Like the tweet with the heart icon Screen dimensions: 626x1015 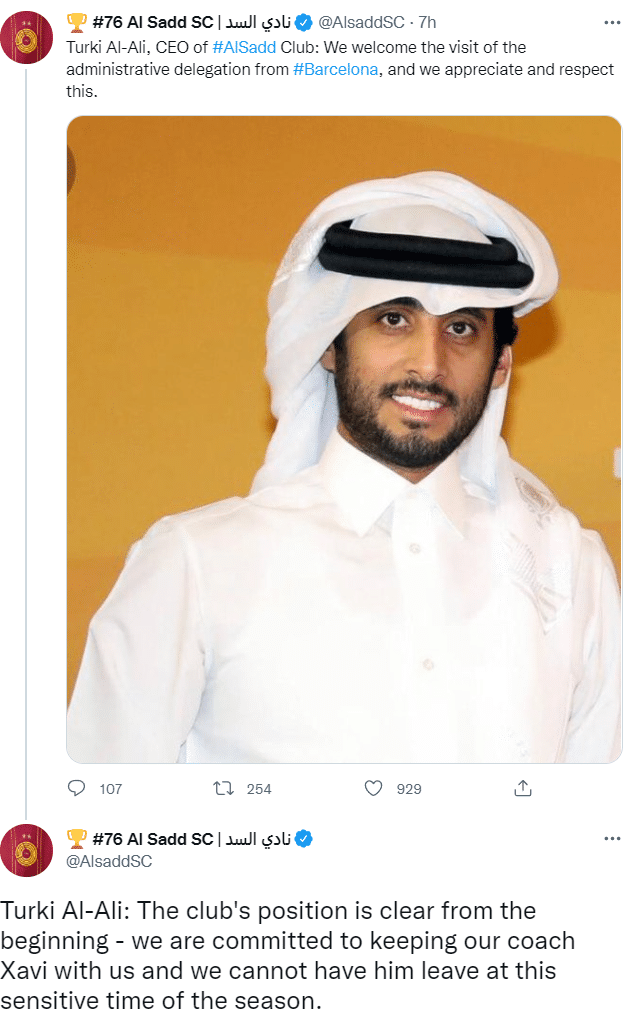pyautogui.click(x=373, y=788)
